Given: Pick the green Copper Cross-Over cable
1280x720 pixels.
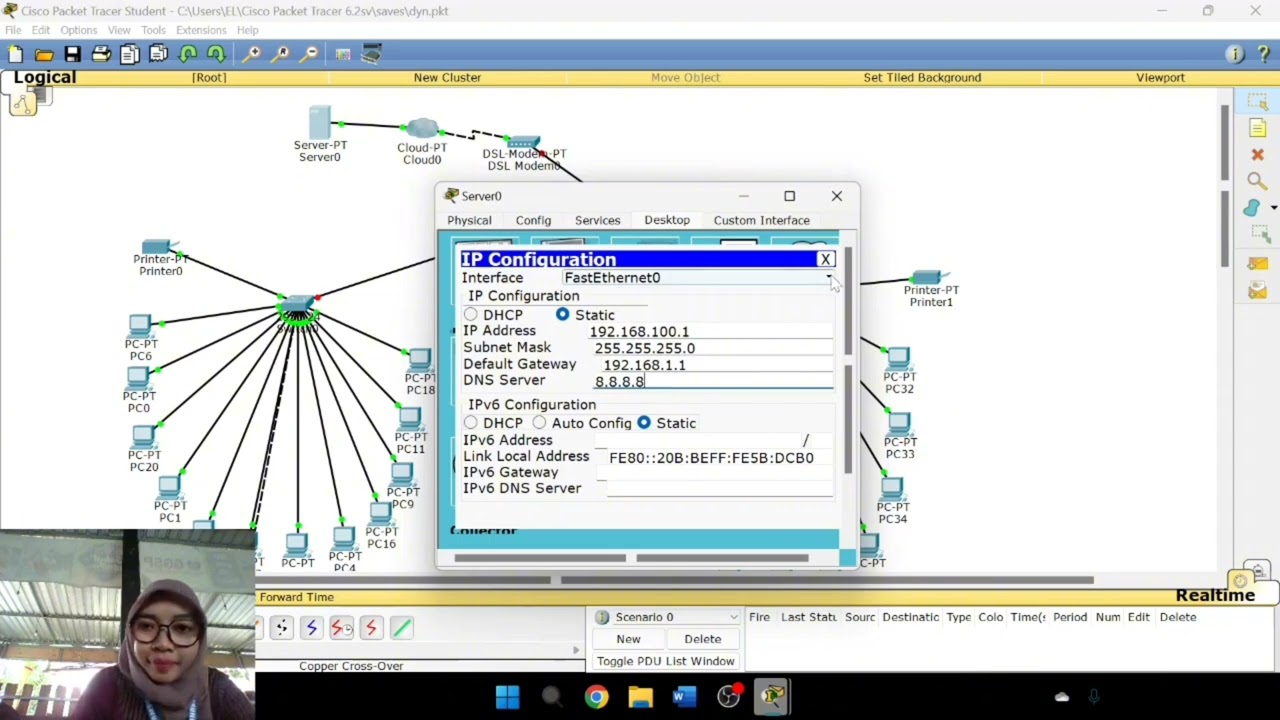Looking at the screenshot, I should [x=401, y=627].
